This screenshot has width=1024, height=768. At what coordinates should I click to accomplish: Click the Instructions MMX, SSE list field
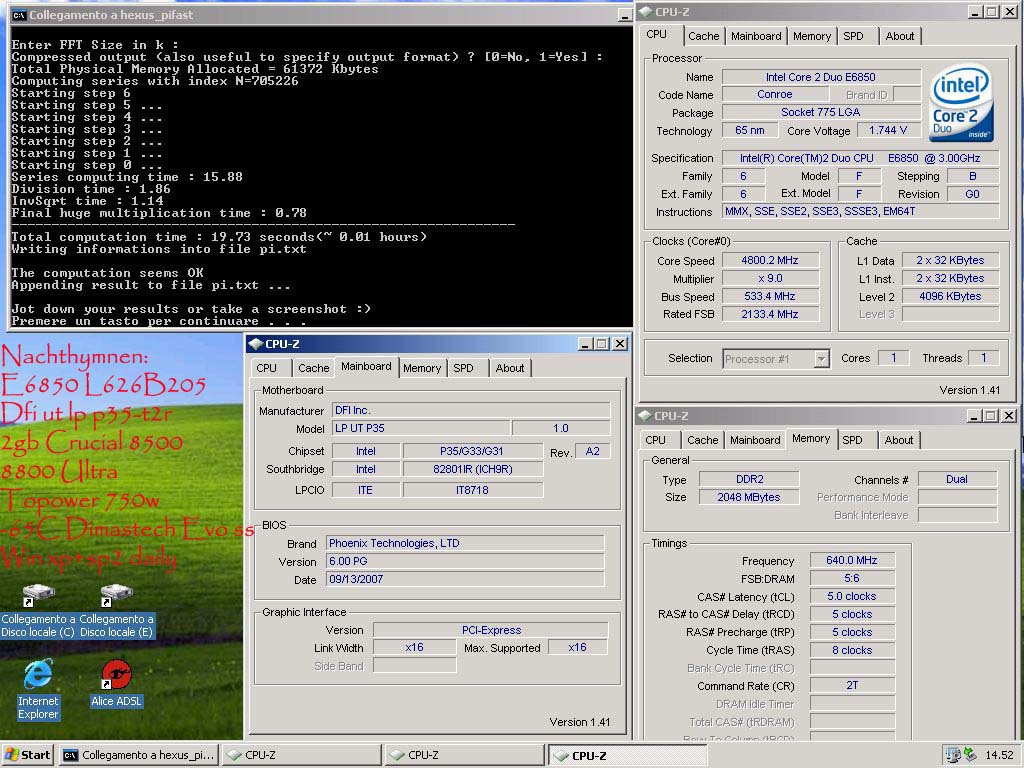tap(860, 212)
